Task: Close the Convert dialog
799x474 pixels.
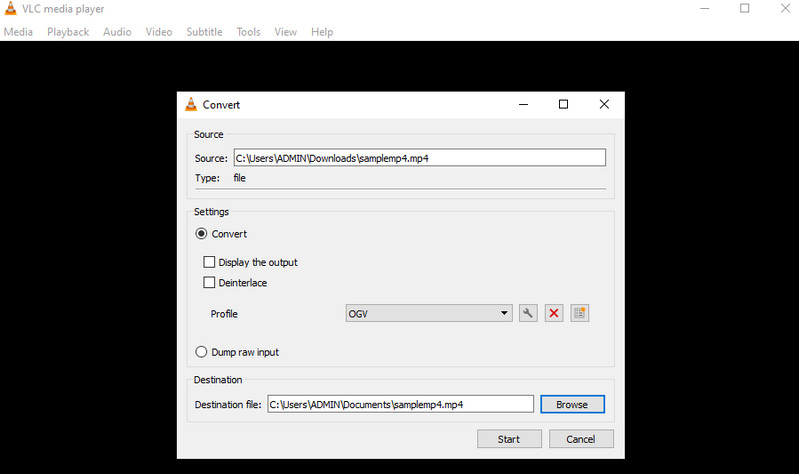Action: [x=604, y=104]
